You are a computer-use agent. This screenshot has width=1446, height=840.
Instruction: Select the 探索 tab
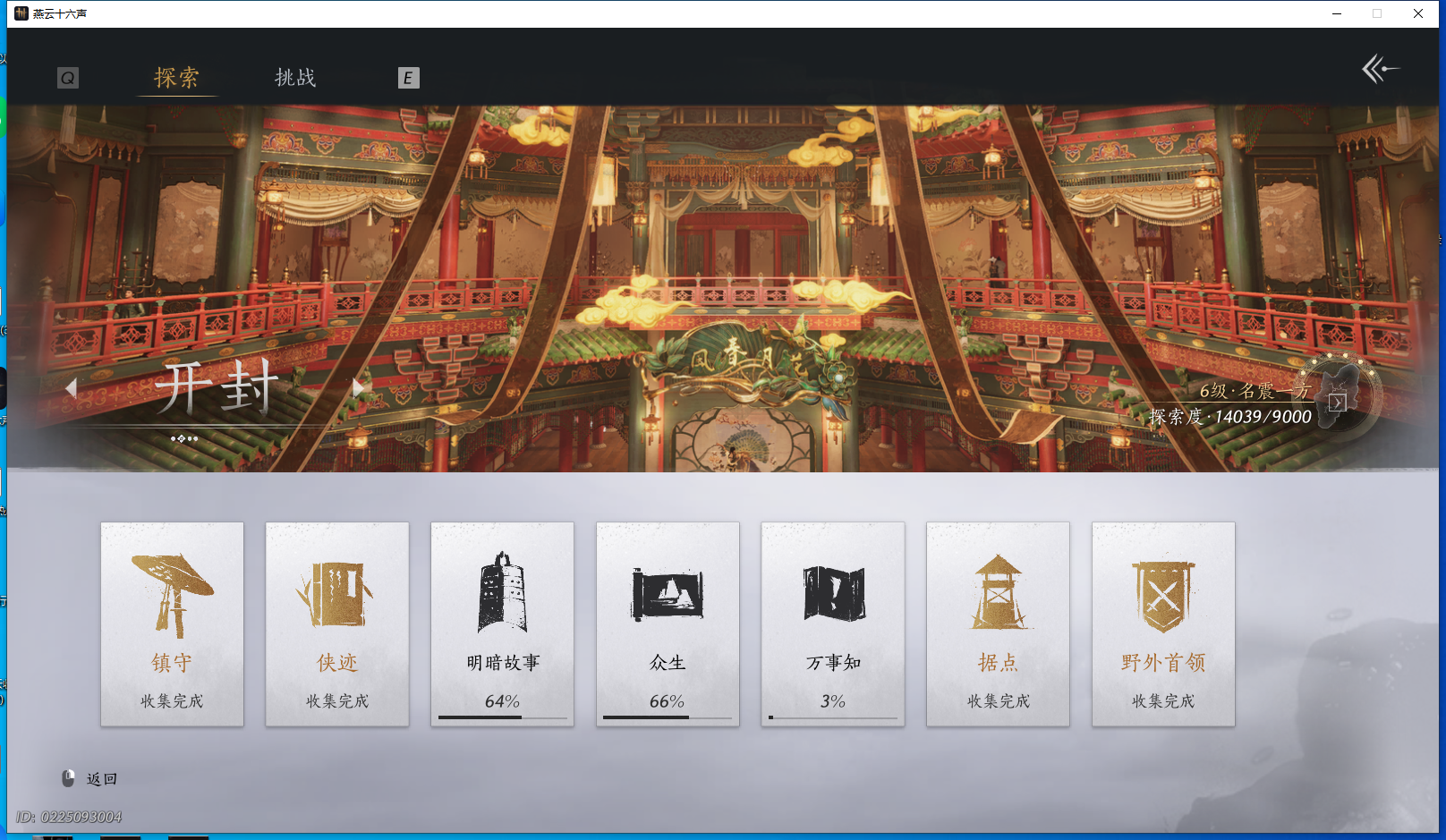point(176,79)
